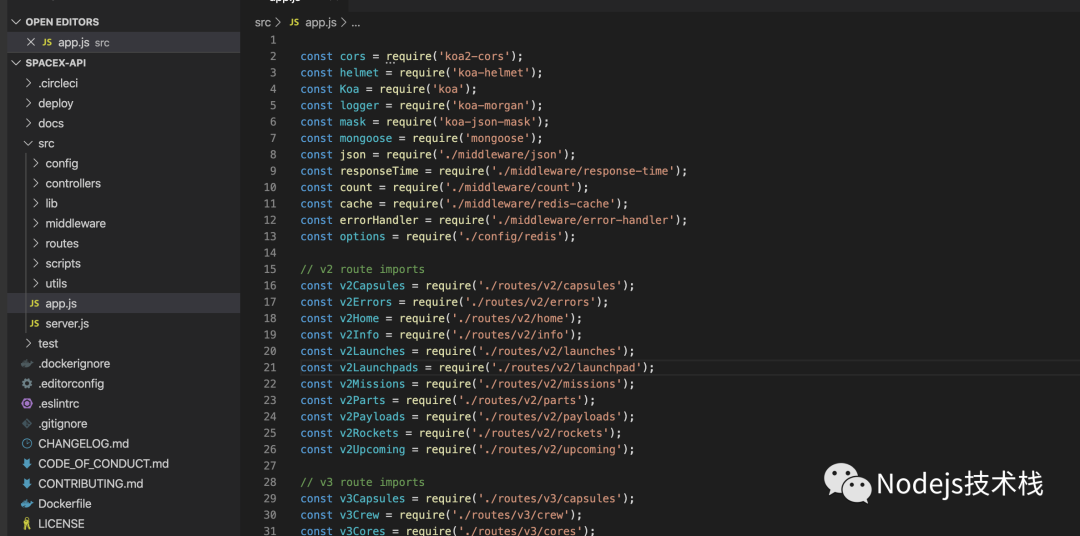The height and width of the screenshot is (536, 1080).
Task: Click the clock icon for CHANGELOG.md
Action: 27,443
